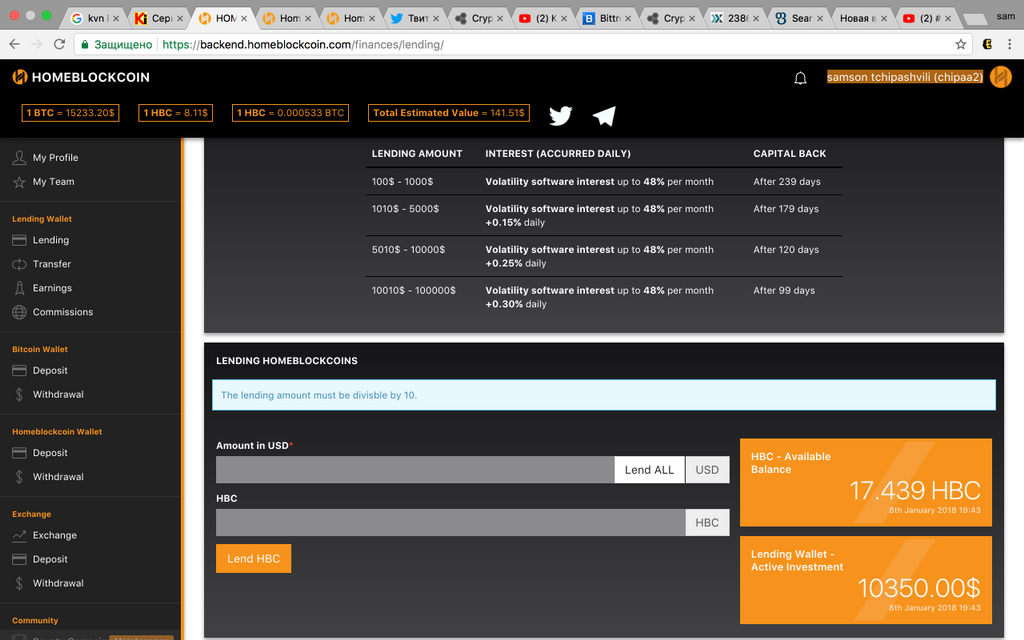Click the user avatar coin icon
1024x640 pixels.
tap(1000, 77)
